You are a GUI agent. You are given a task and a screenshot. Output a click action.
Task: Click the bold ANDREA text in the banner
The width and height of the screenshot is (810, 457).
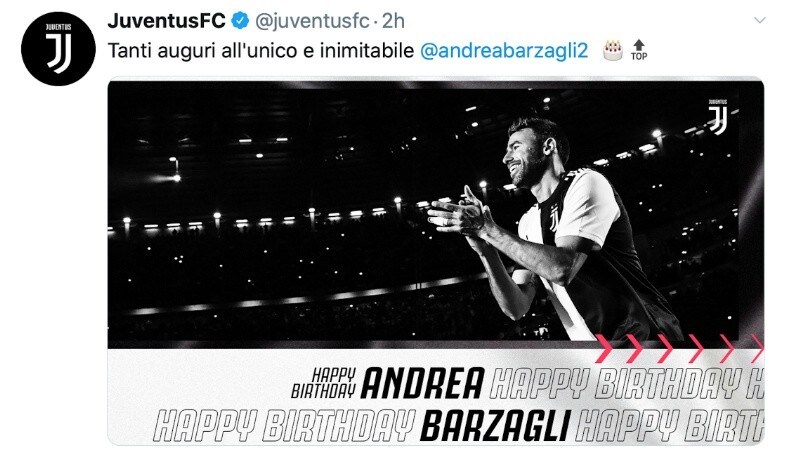(423, 383)
